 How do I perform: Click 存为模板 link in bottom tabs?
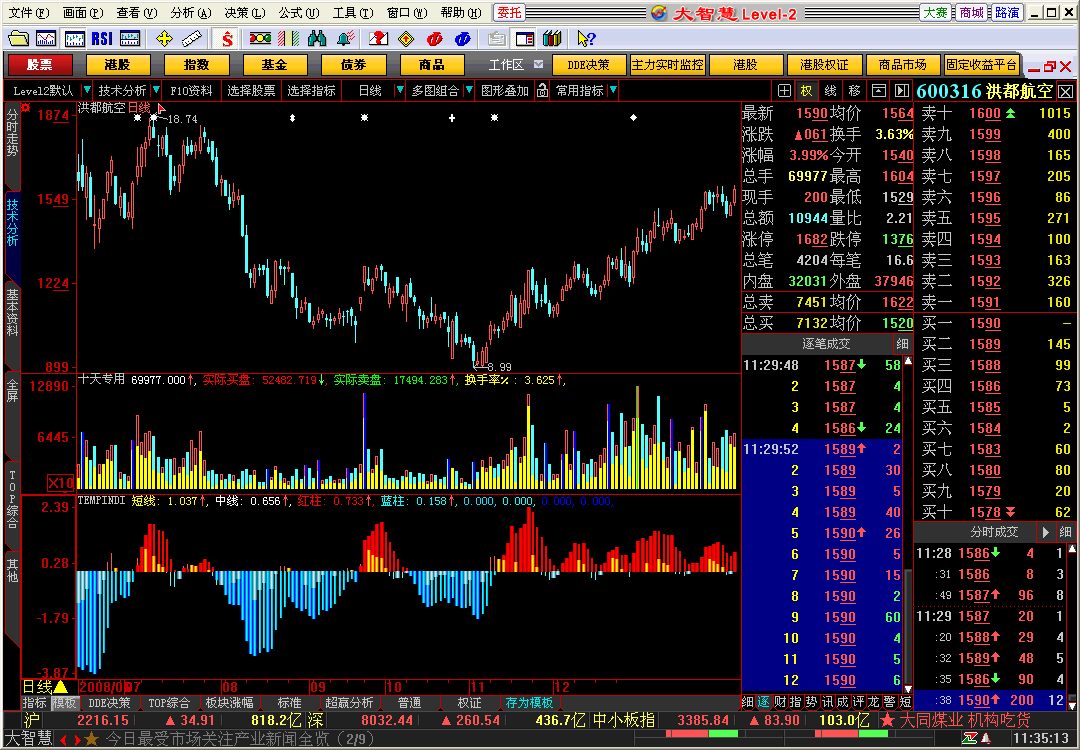coord(529,702)
